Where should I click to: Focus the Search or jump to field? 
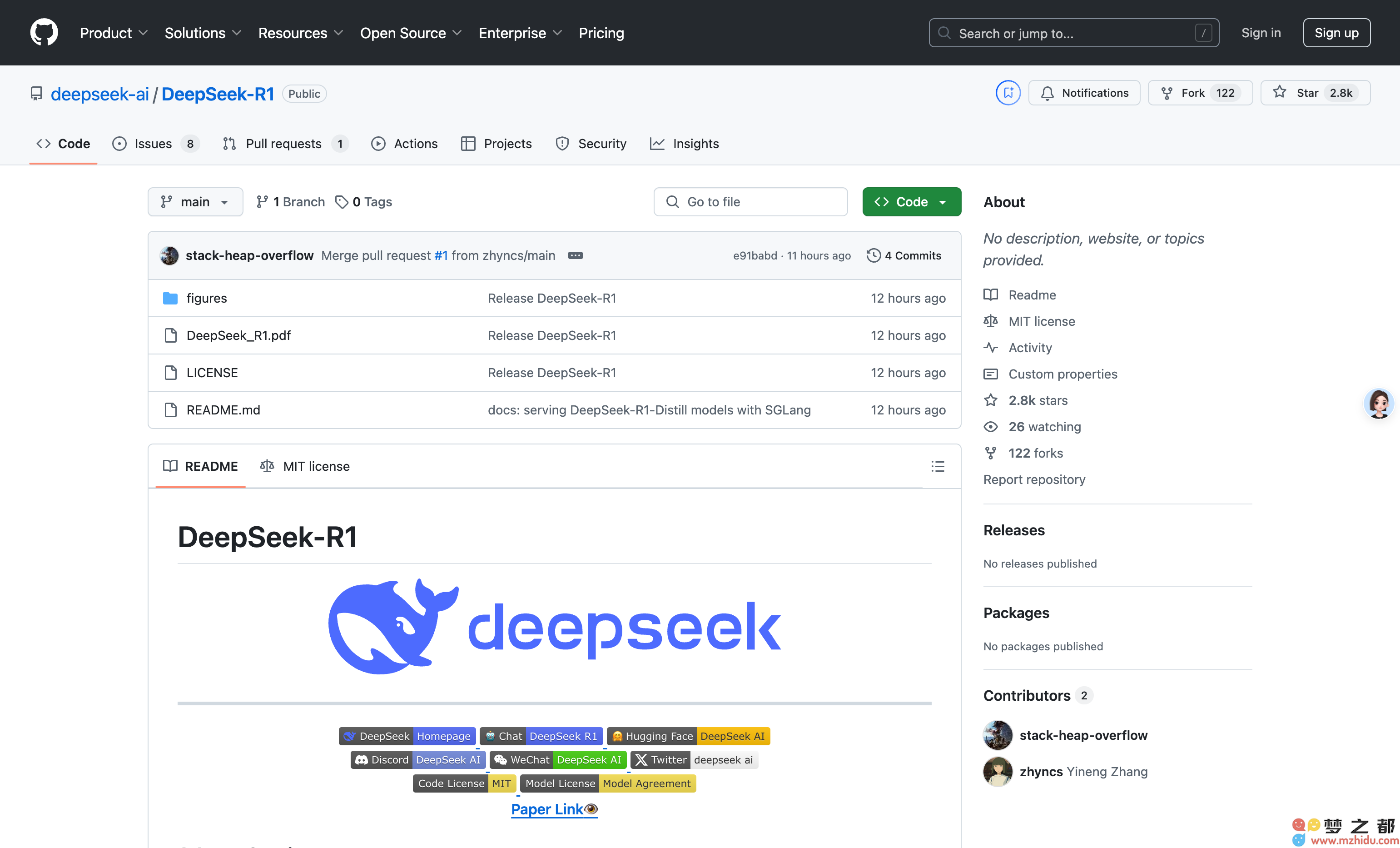click(x=1073, y=33)
